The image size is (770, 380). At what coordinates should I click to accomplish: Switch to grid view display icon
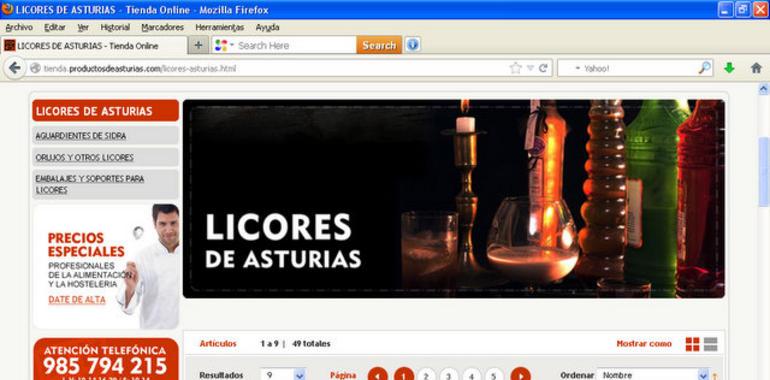coord(692,344)
